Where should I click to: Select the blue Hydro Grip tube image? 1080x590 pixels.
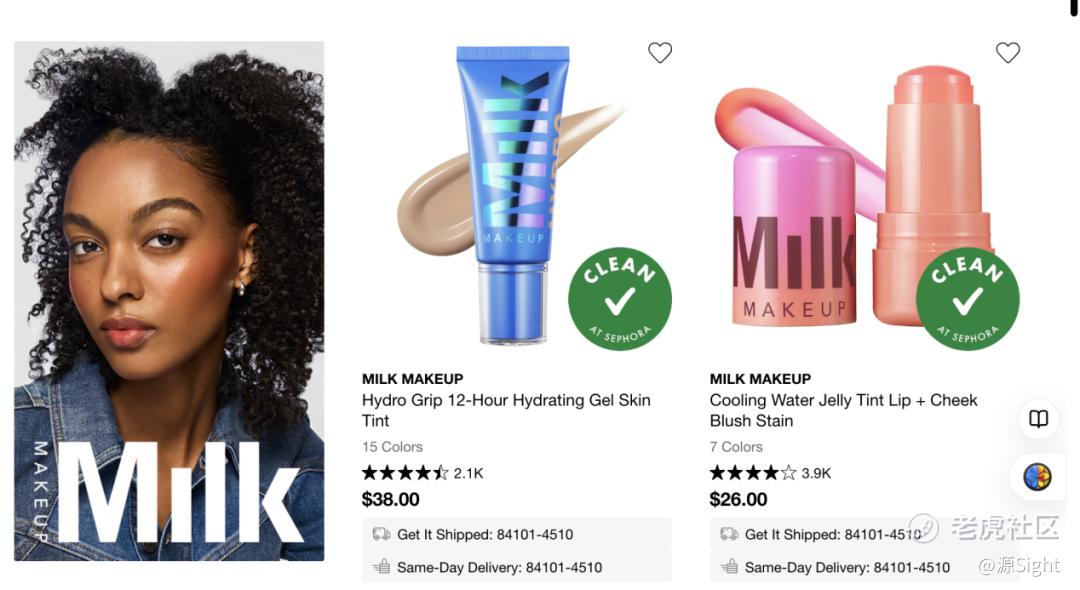coord(512,195)
